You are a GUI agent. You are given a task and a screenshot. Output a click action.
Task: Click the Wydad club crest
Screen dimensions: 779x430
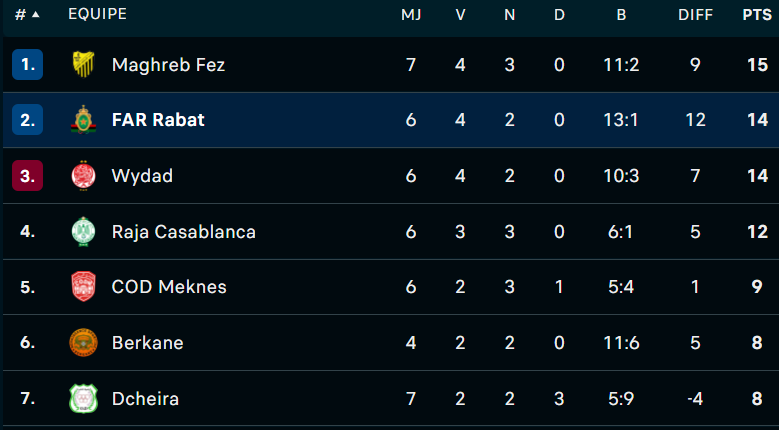[83, 176]
